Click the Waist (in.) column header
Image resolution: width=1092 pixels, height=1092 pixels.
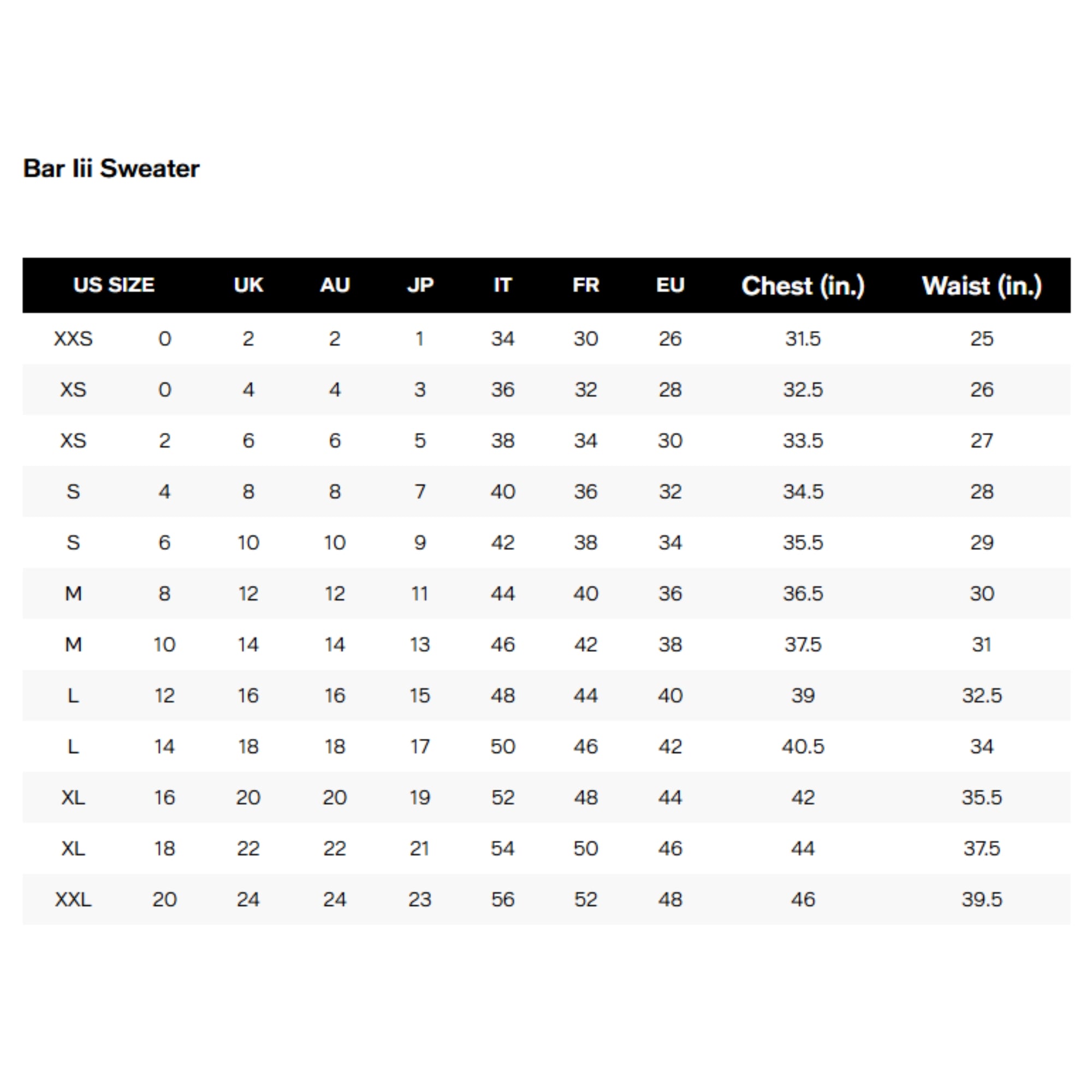pyautogui.click(x=982, y=286)
